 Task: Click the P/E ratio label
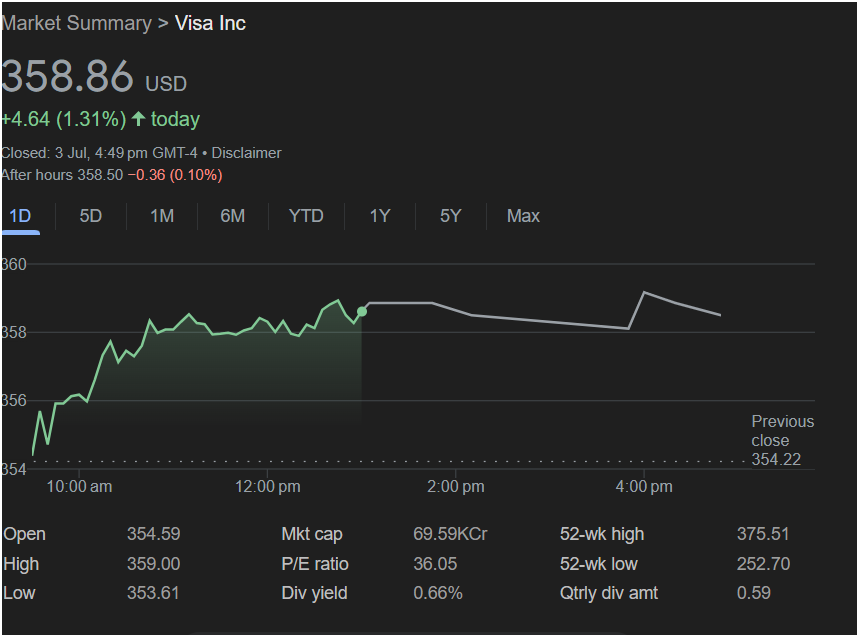[315, 564]
